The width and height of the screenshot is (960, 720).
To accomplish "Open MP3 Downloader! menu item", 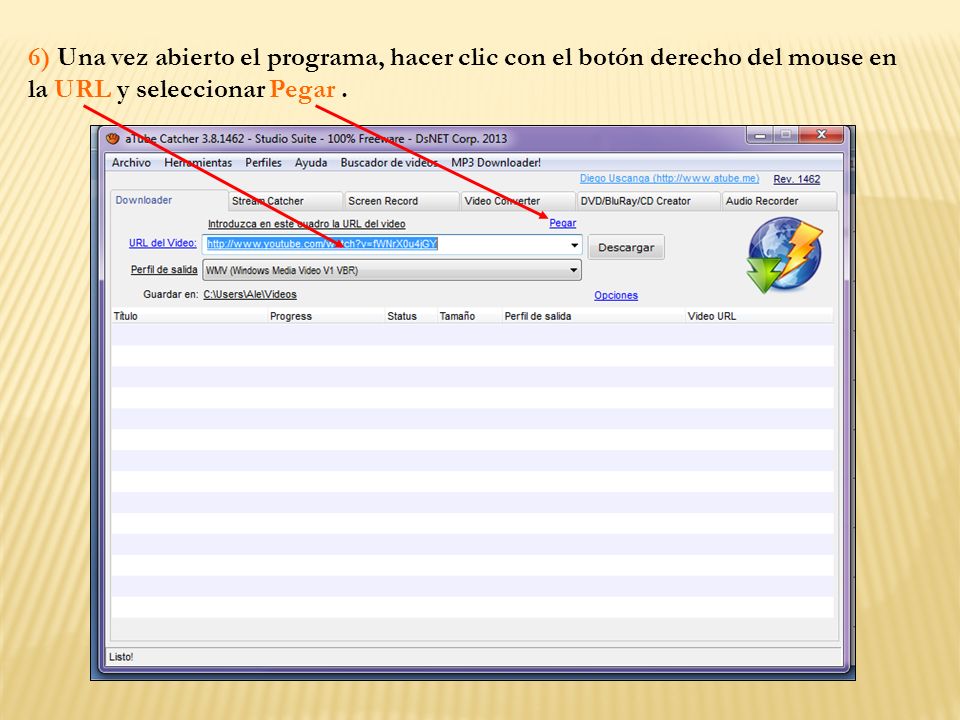I will [496, 162].
